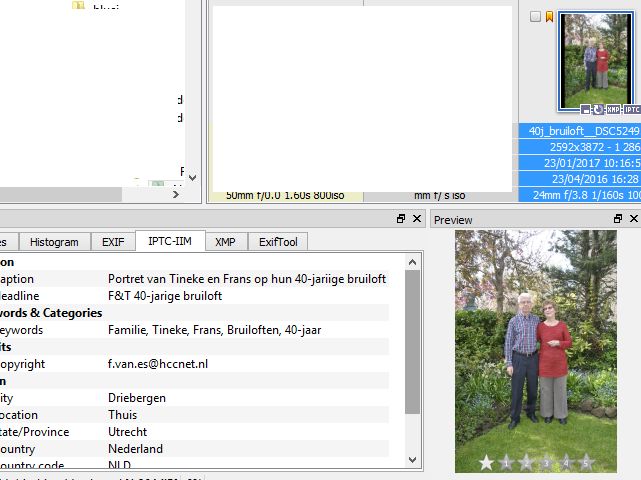Switch to the Histogram tab

pyautogui.click(x=54, y=242)
